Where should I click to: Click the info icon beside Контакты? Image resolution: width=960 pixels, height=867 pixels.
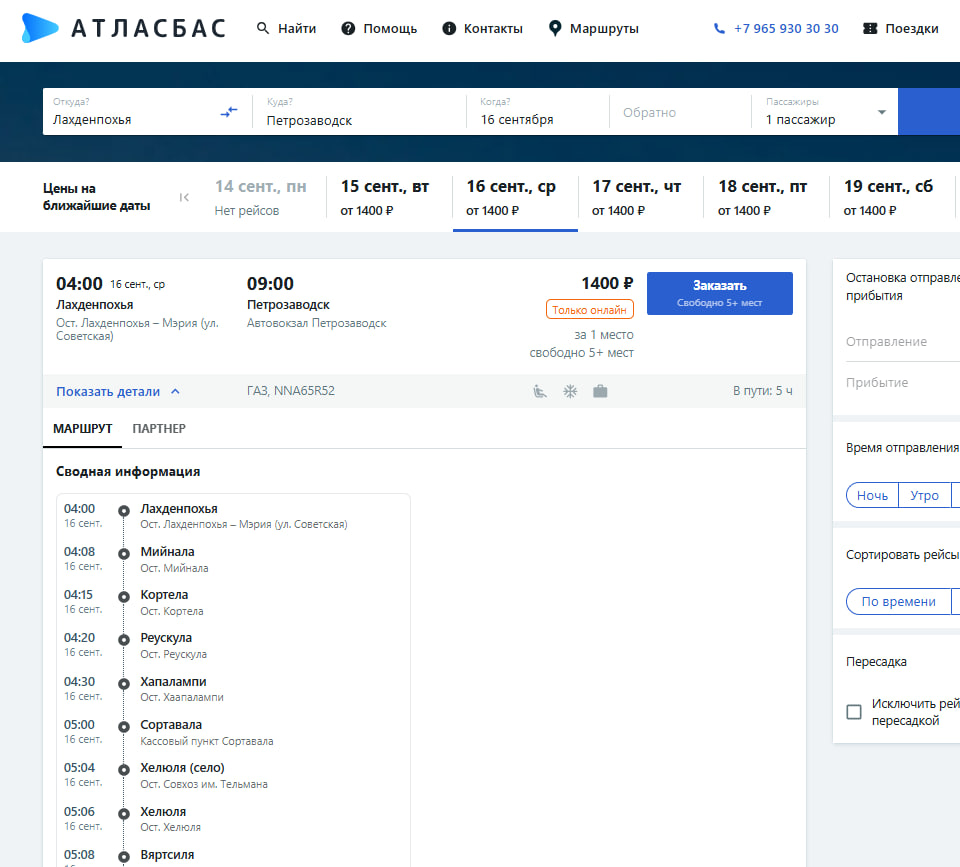coord(449,29)
